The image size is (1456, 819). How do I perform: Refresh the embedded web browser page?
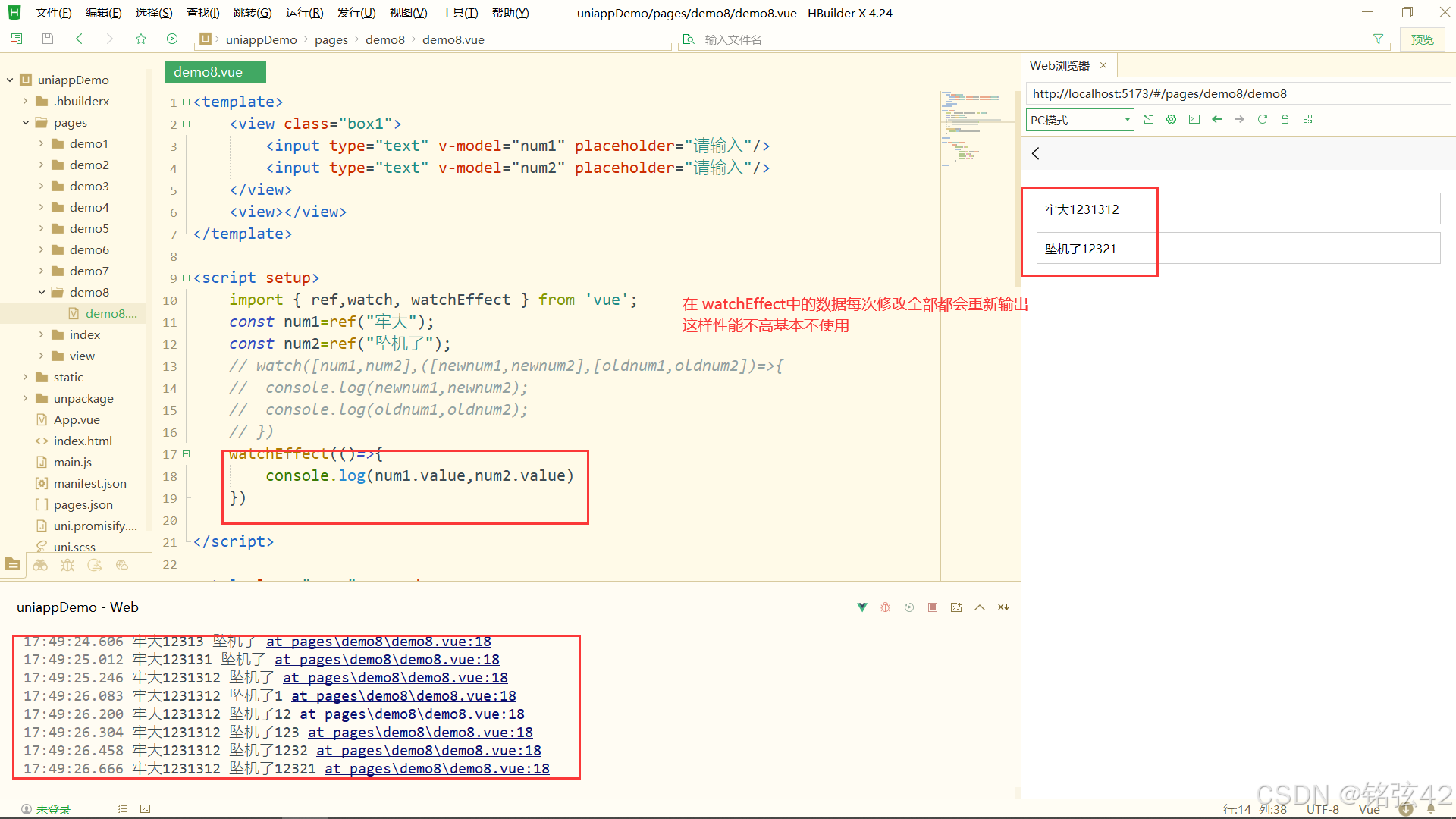point(1263,119)
